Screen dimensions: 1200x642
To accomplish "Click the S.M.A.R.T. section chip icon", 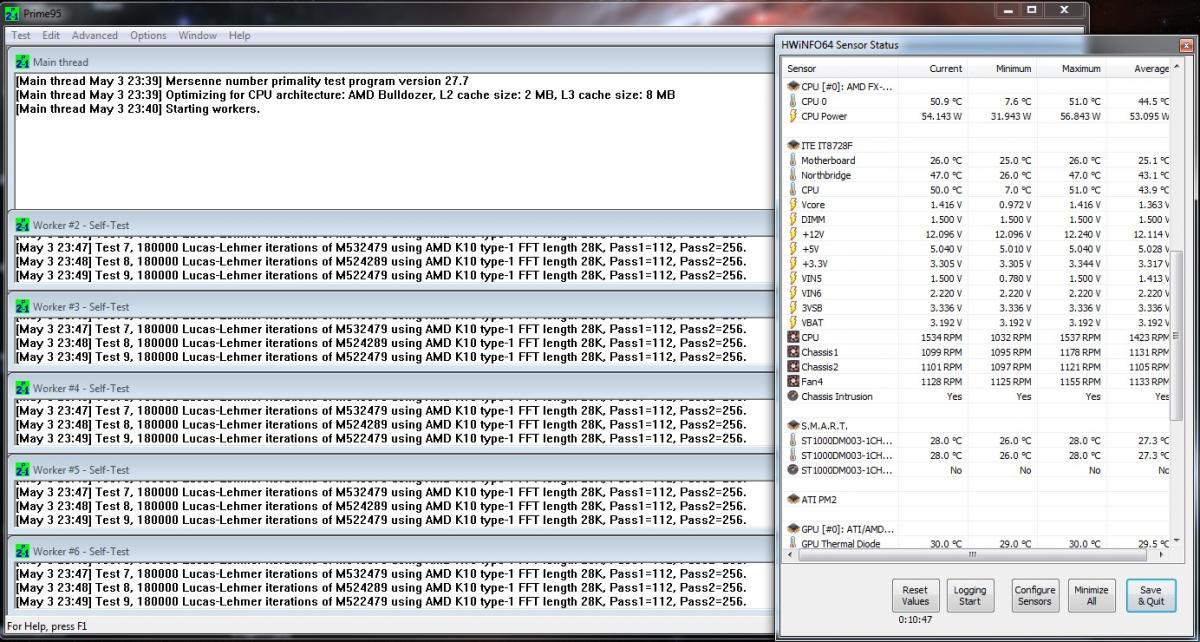I will click(793, 426).
